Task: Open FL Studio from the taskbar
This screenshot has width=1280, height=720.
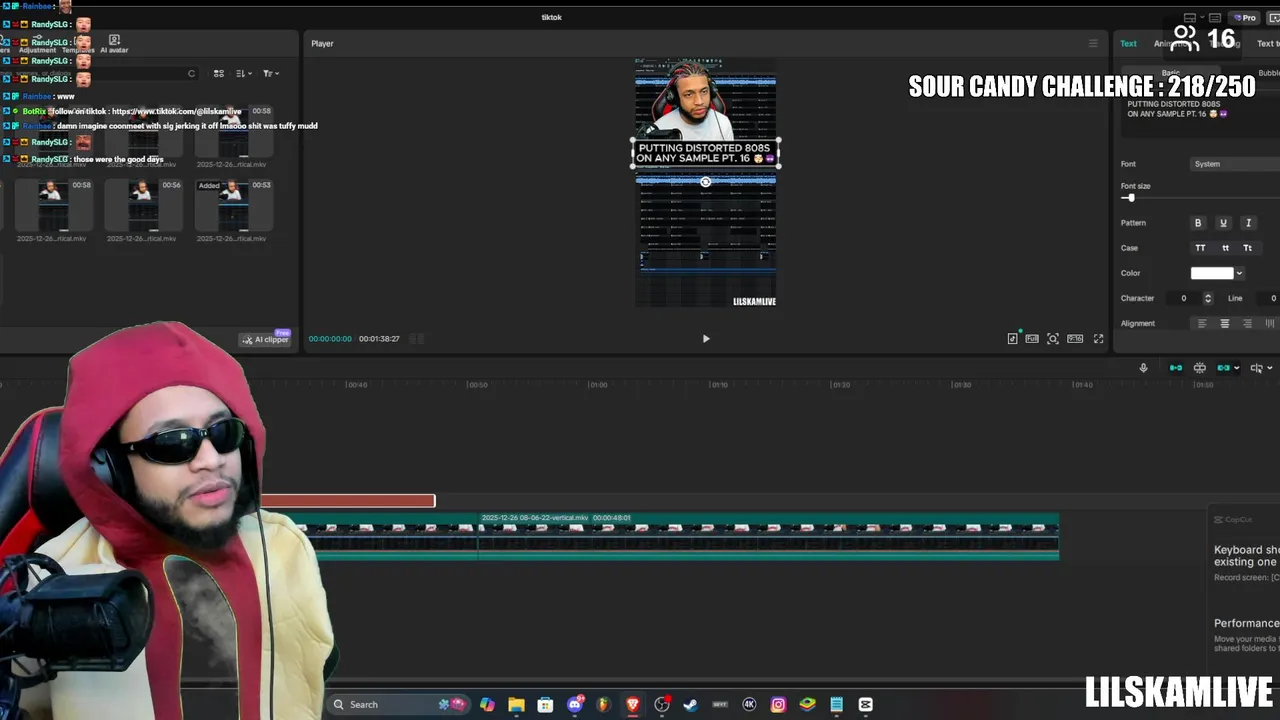Action: click(x=604, y=705)
